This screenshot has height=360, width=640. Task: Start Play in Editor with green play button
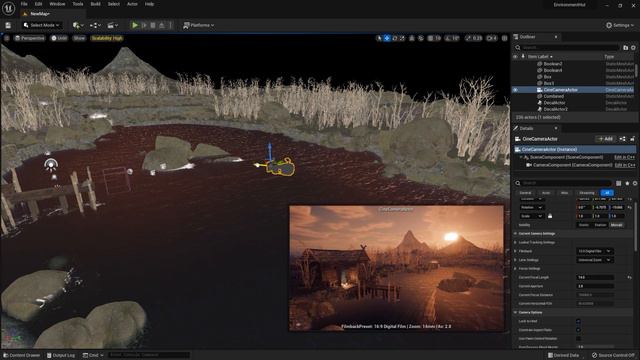[135, 25]
